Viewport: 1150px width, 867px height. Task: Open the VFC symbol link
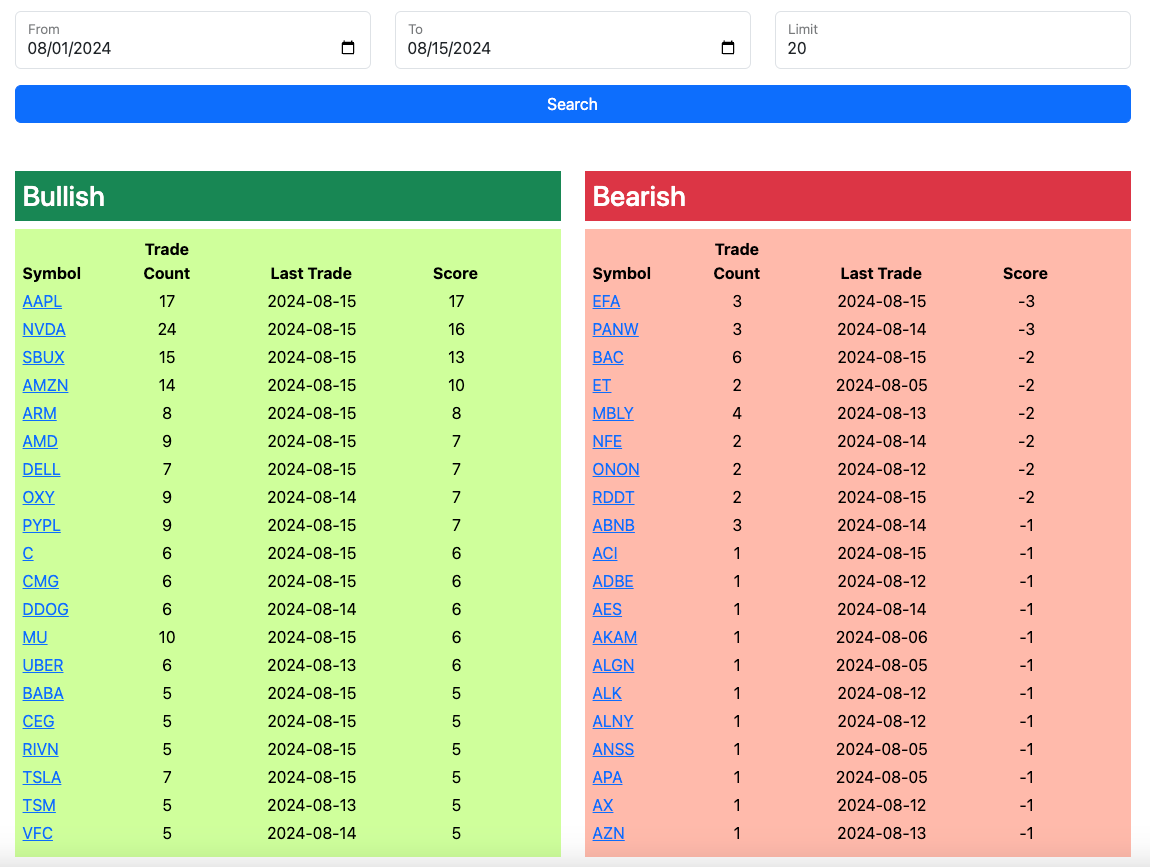pyautogui.click(x=37, y=833)
